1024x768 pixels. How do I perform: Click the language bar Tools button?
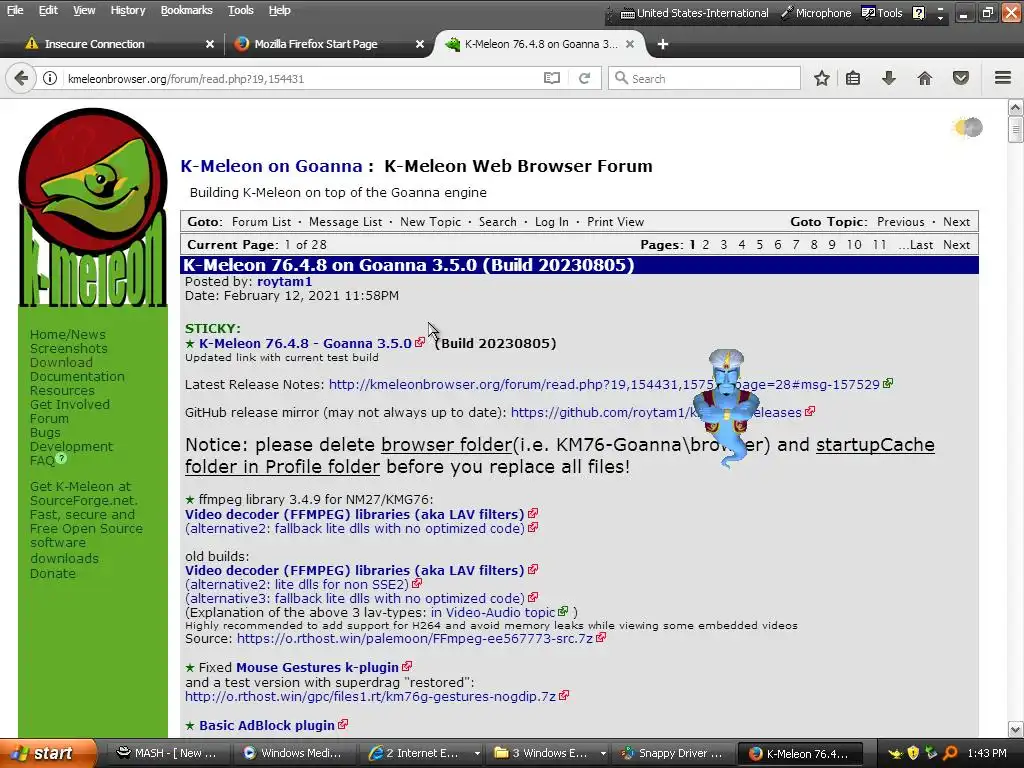[882, 12]
